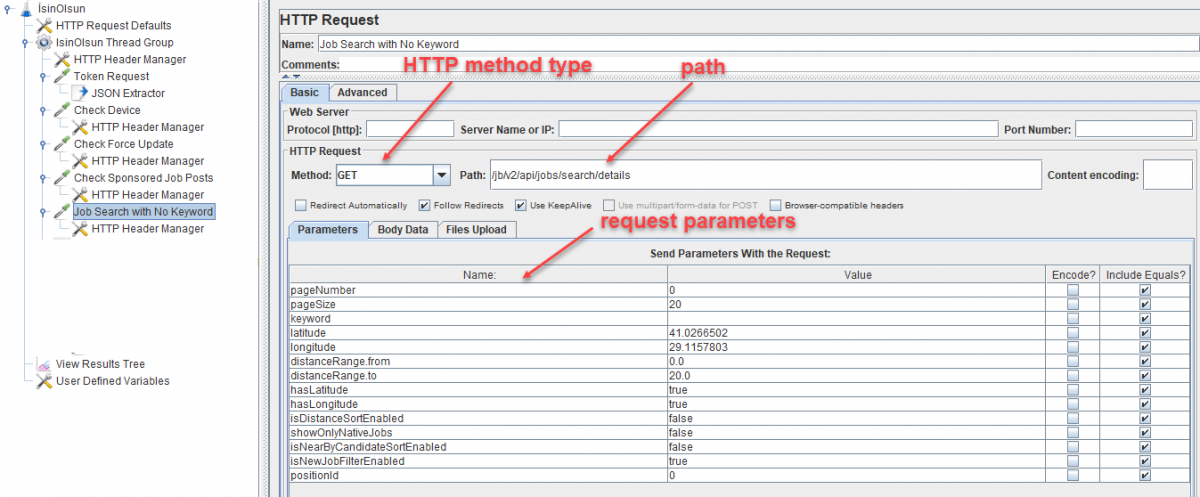Tick Encode checkbox for pageNumber row

pyautogui.click(x=1073, y=290)
